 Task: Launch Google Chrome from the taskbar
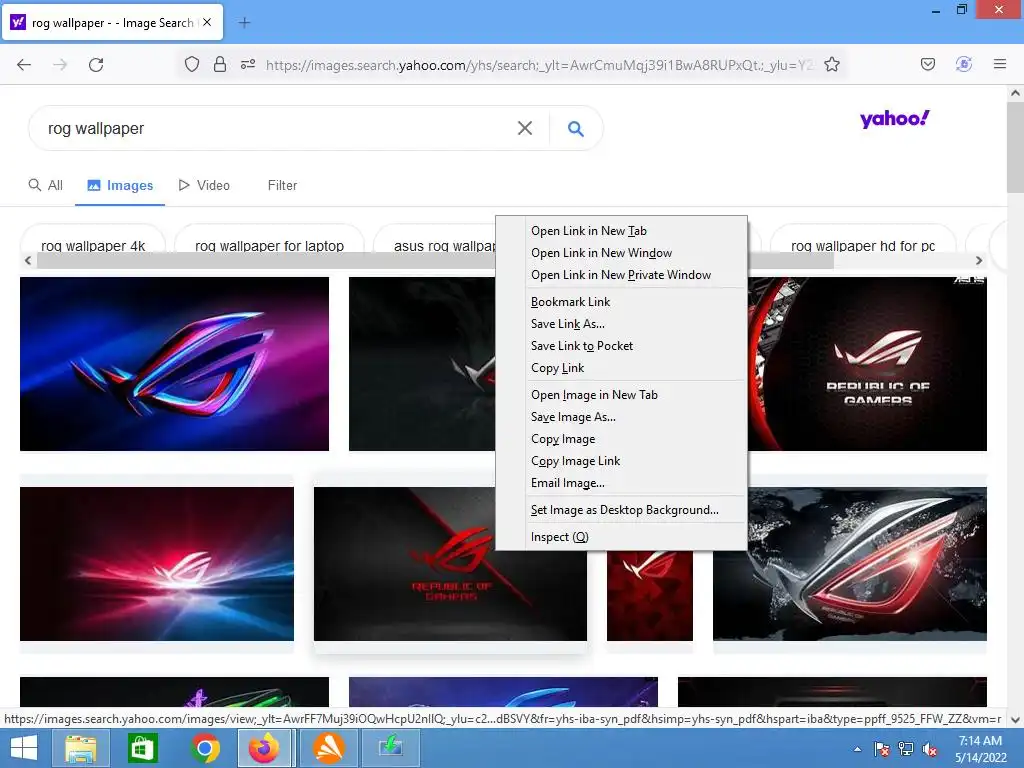(x=204, y=748)
